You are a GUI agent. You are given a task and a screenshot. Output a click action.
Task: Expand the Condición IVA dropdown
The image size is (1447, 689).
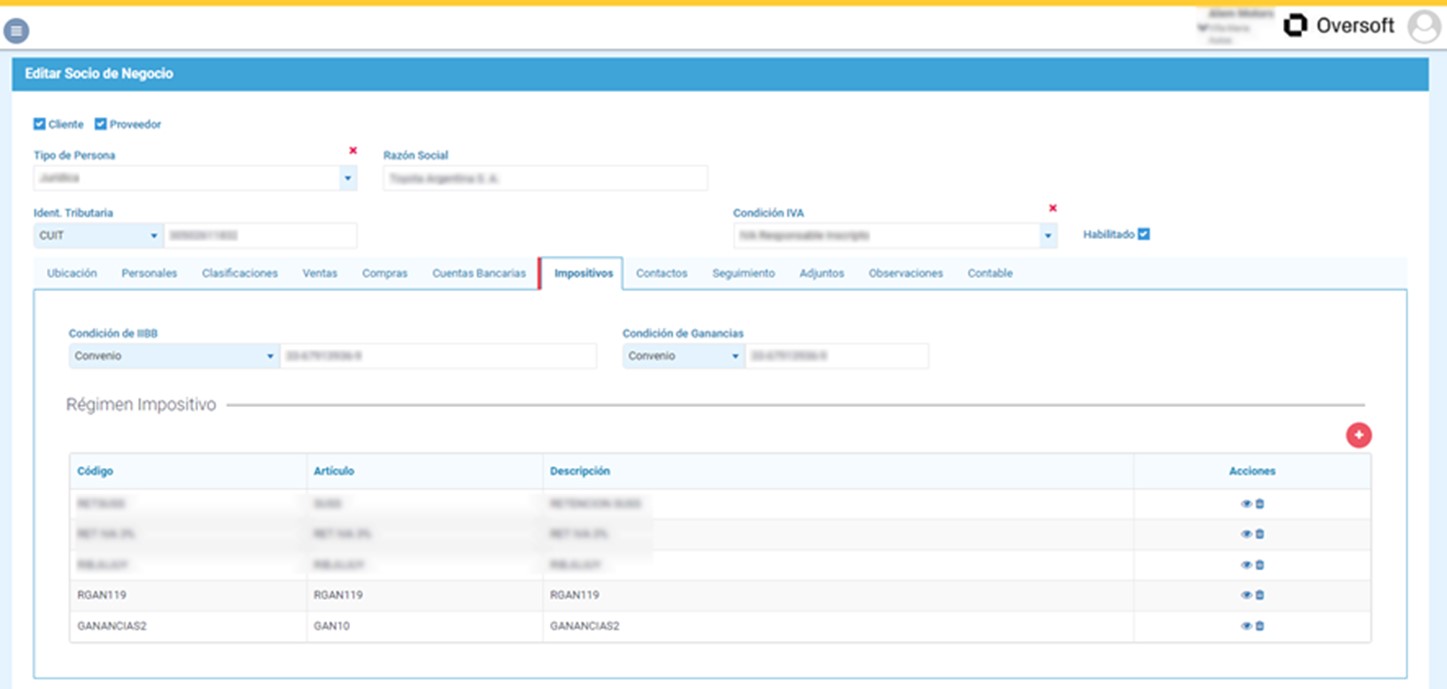tap(1048, 236)
